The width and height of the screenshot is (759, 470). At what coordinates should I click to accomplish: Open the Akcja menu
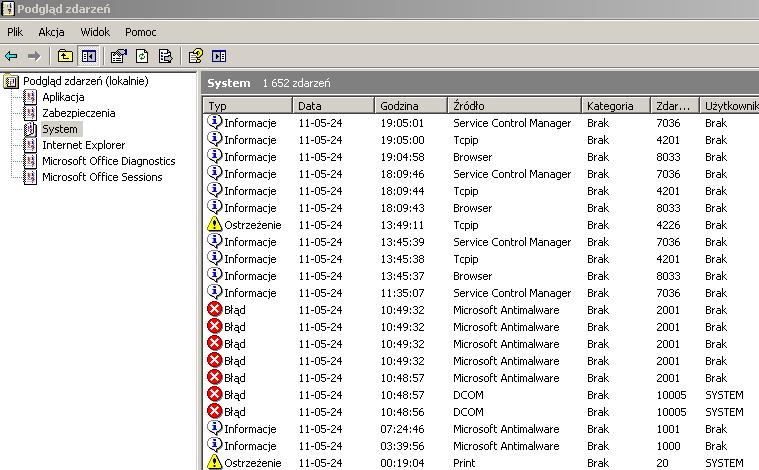[51, 32]
